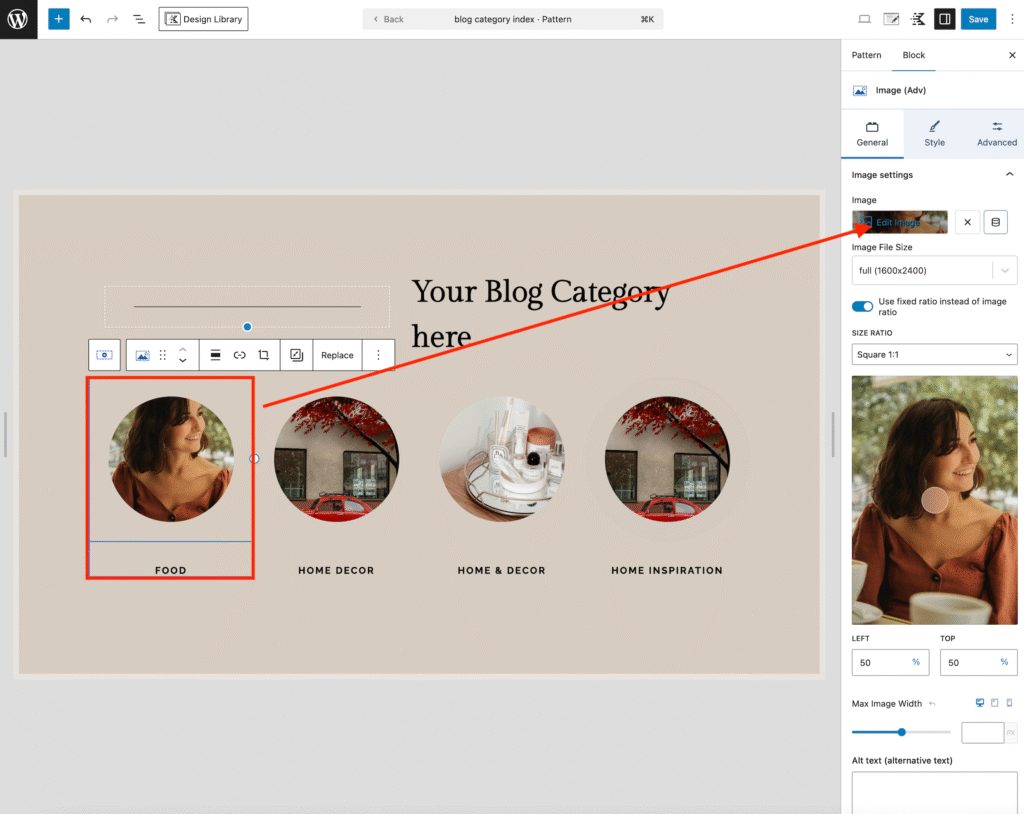The height and width of the screenshot is (814, 1024).
Task: Open the Size Ratio Square 1:1 dropdown
Action: (x=934, y=354)
